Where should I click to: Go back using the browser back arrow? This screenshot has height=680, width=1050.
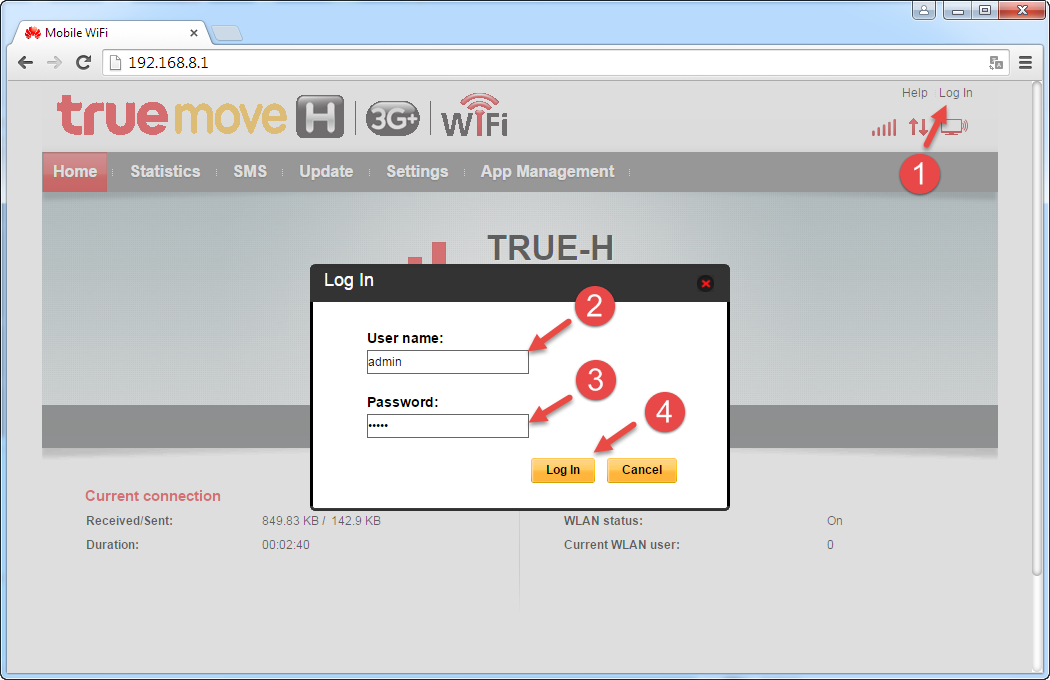[25, 62]
